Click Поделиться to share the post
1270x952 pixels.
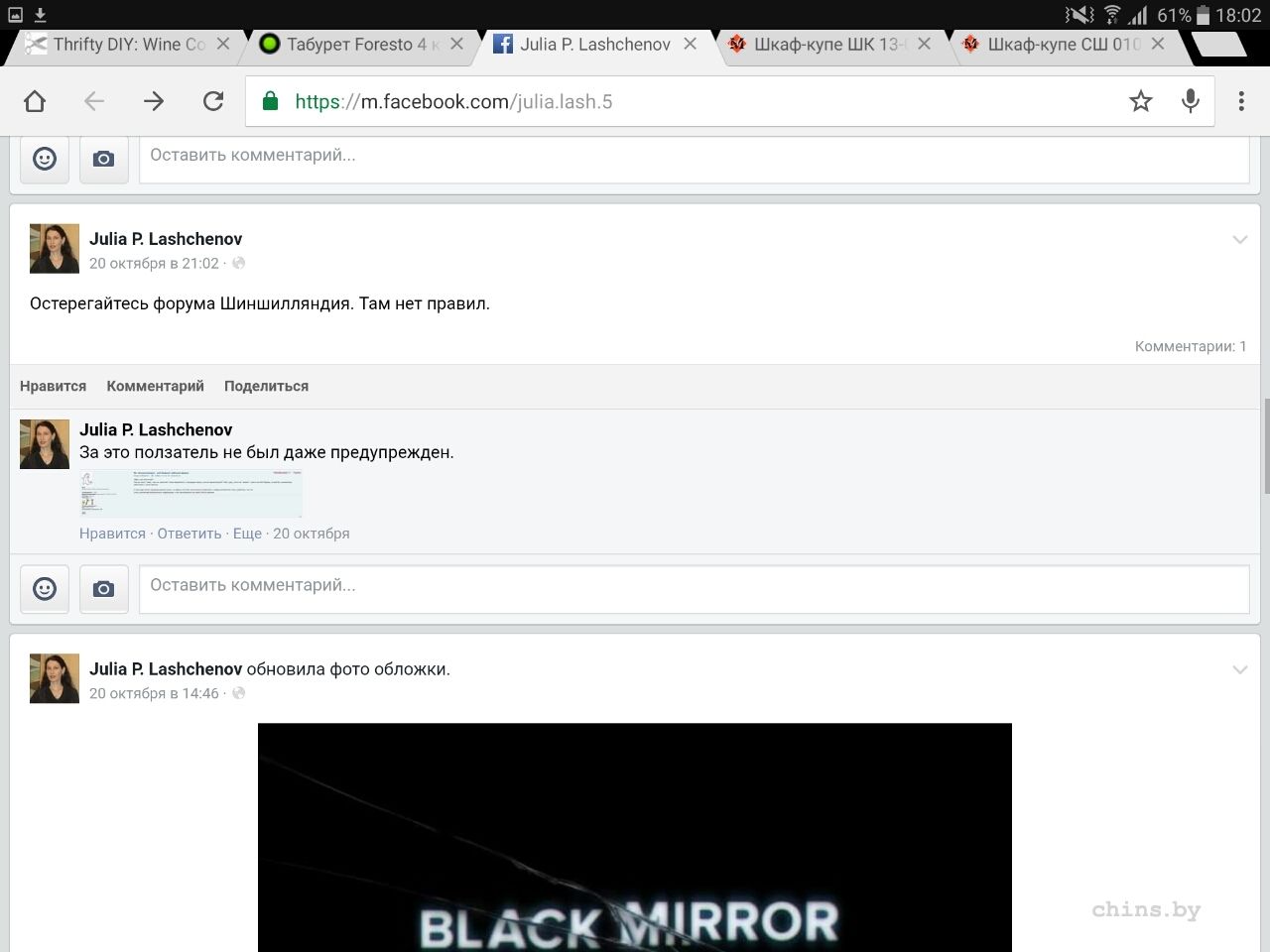[x=266, y=387]
